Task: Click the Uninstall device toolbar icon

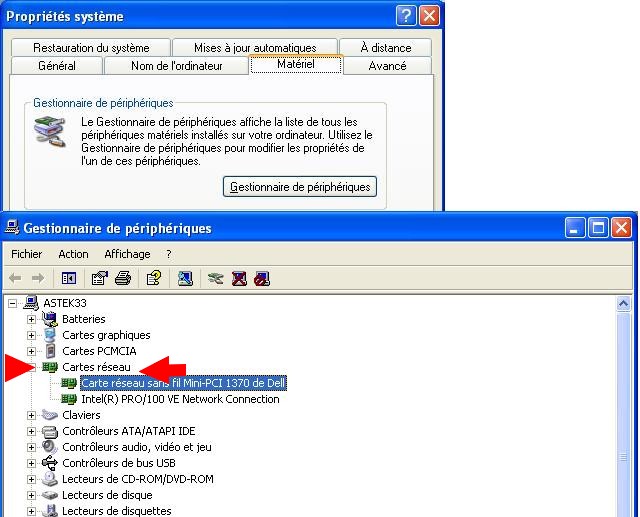Action: 239,278
